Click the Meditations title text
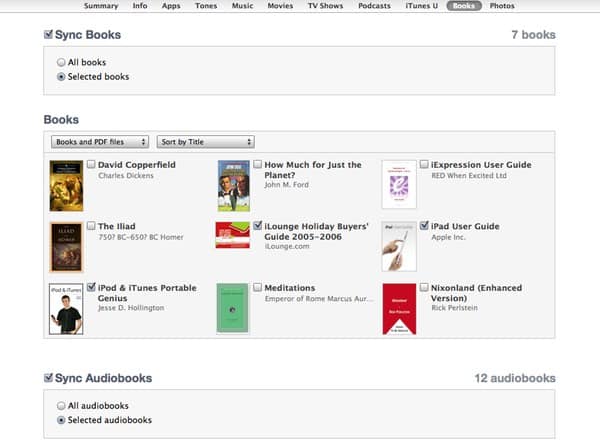The image size is (600, 447). pyautogui.click(x=290, y=288)
